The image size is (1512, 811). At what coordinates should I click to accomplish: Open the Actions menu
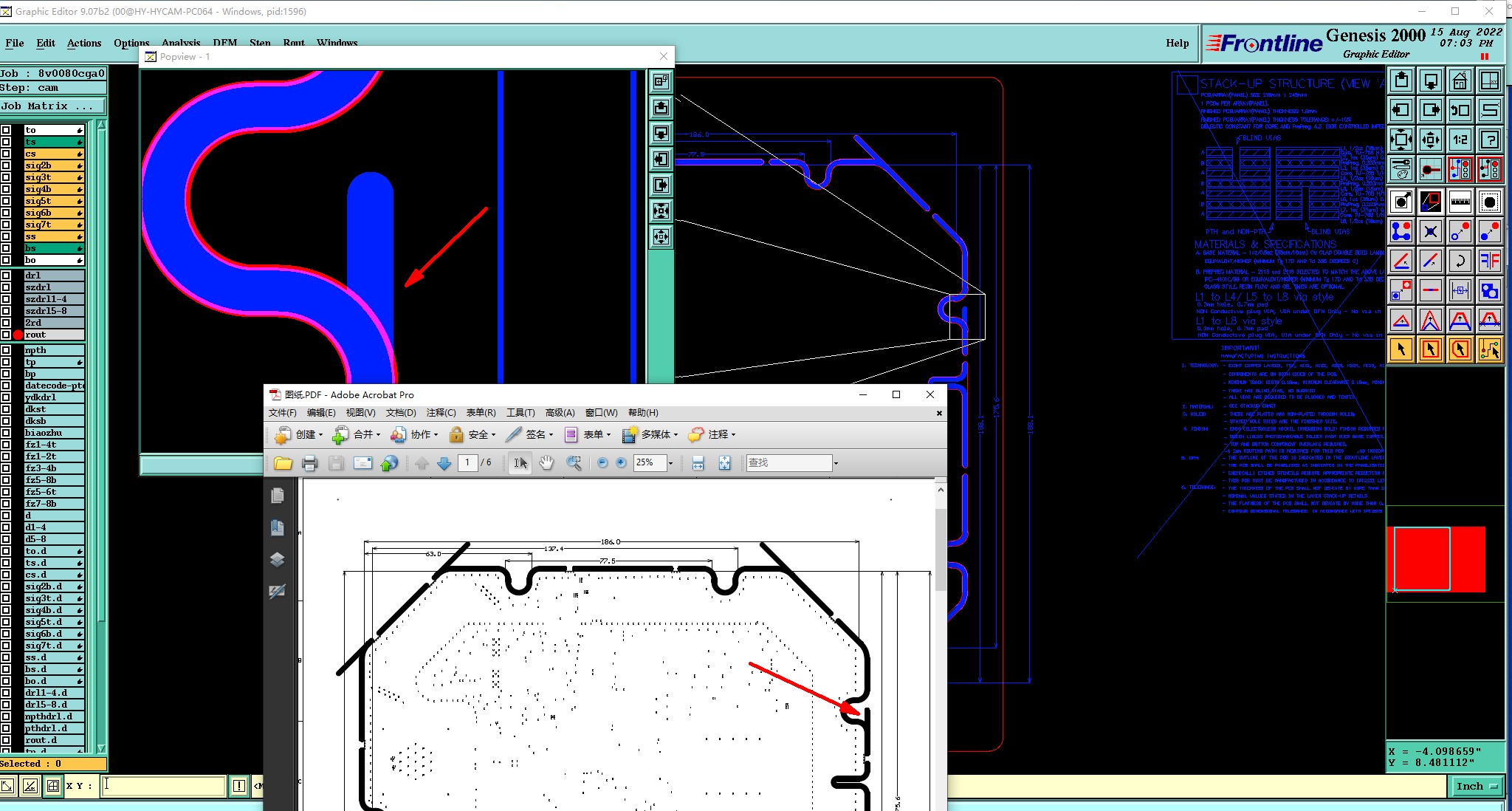(84, 43)
